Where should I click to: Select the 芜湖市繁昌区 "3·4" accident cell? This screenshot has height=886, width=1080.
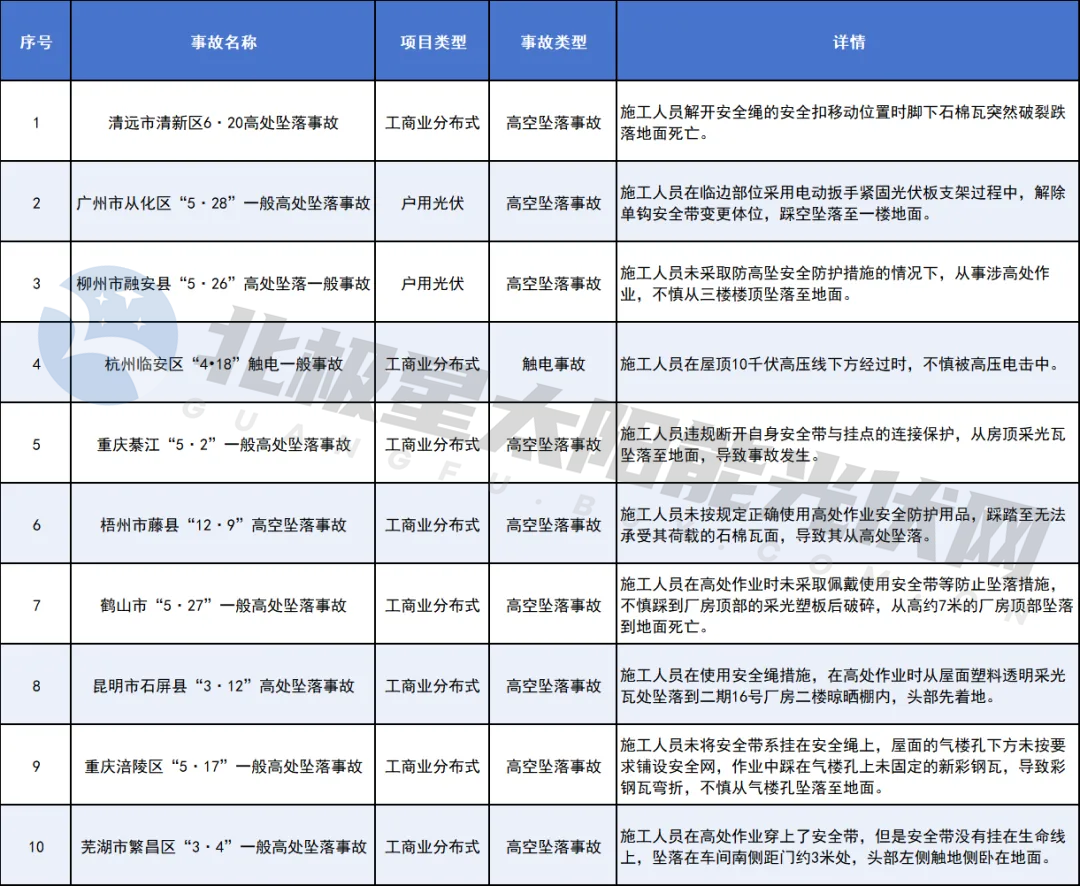click(x=223, y=847)
